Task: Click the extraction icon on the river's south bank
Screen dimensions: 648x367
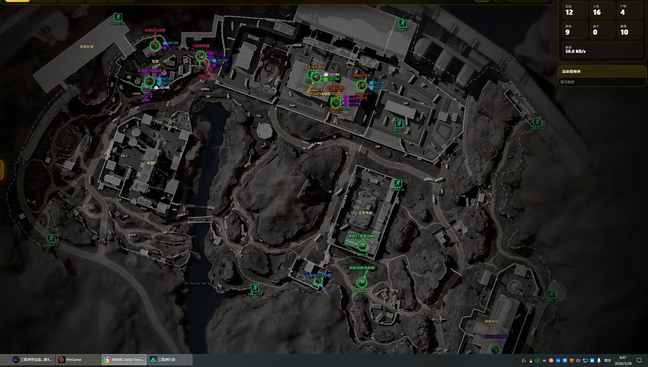Action: point(255,288)
